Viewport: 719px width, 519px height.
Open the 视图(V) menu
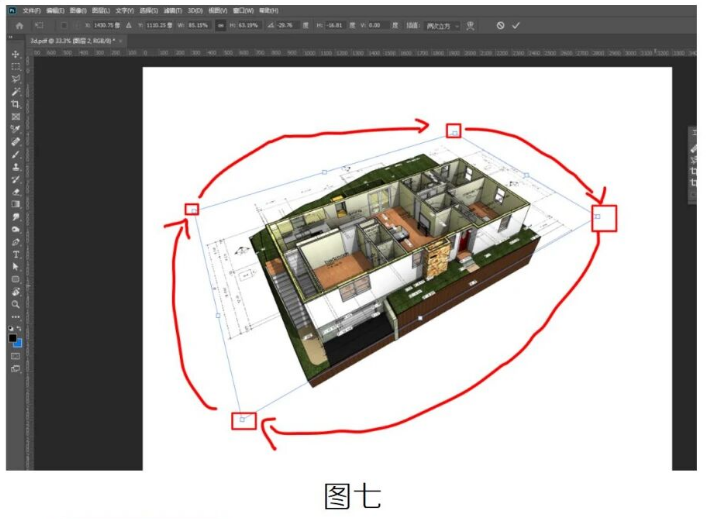[217, 11]
